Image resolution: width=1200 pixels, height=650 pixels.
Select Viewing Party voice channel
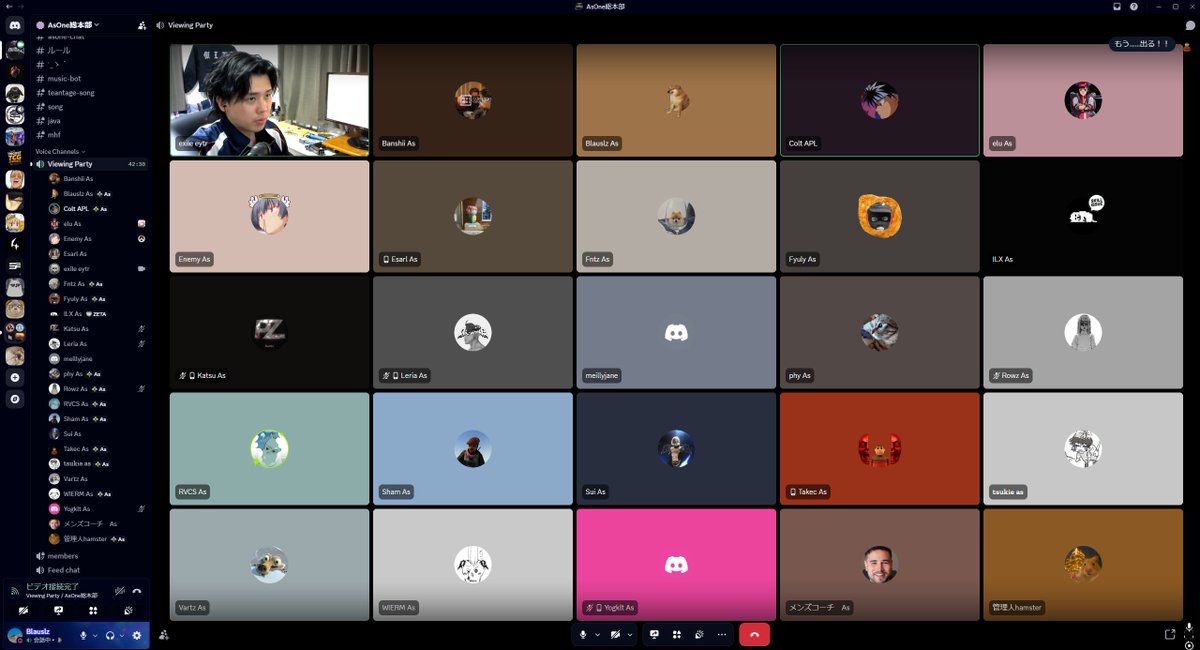90,164
